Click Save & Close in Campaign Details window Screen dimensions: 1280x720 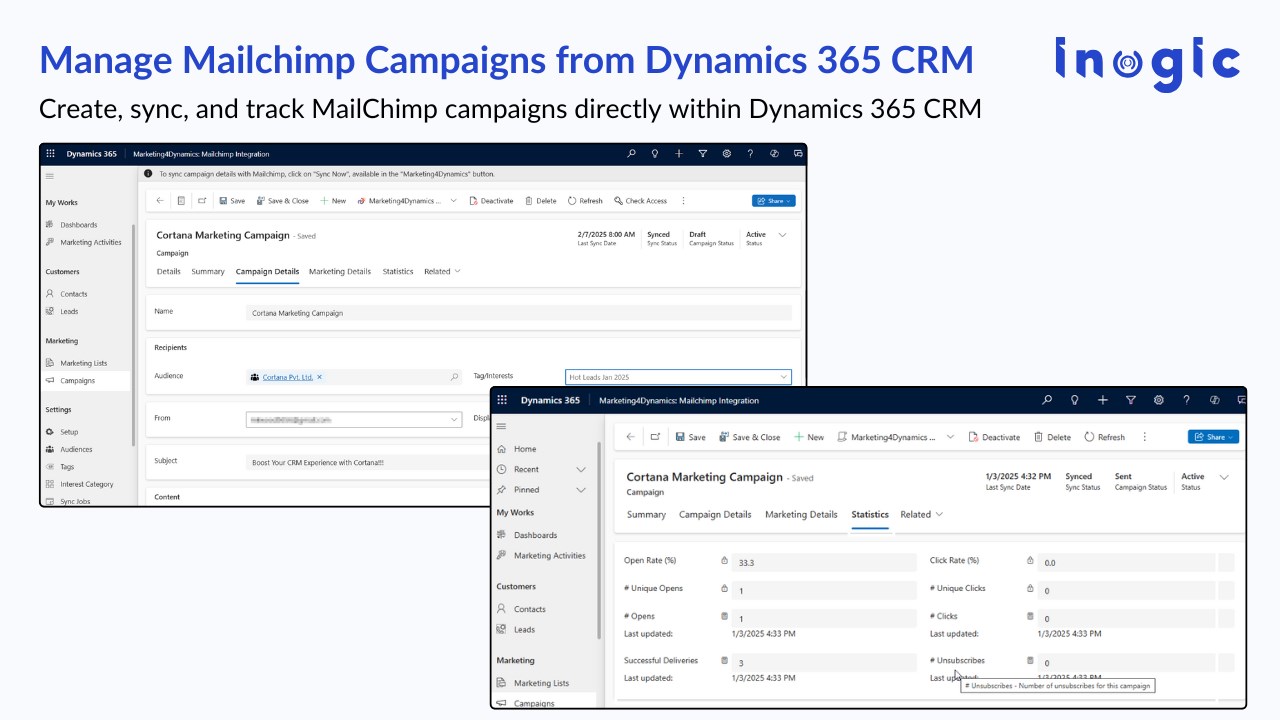point(283,200)
